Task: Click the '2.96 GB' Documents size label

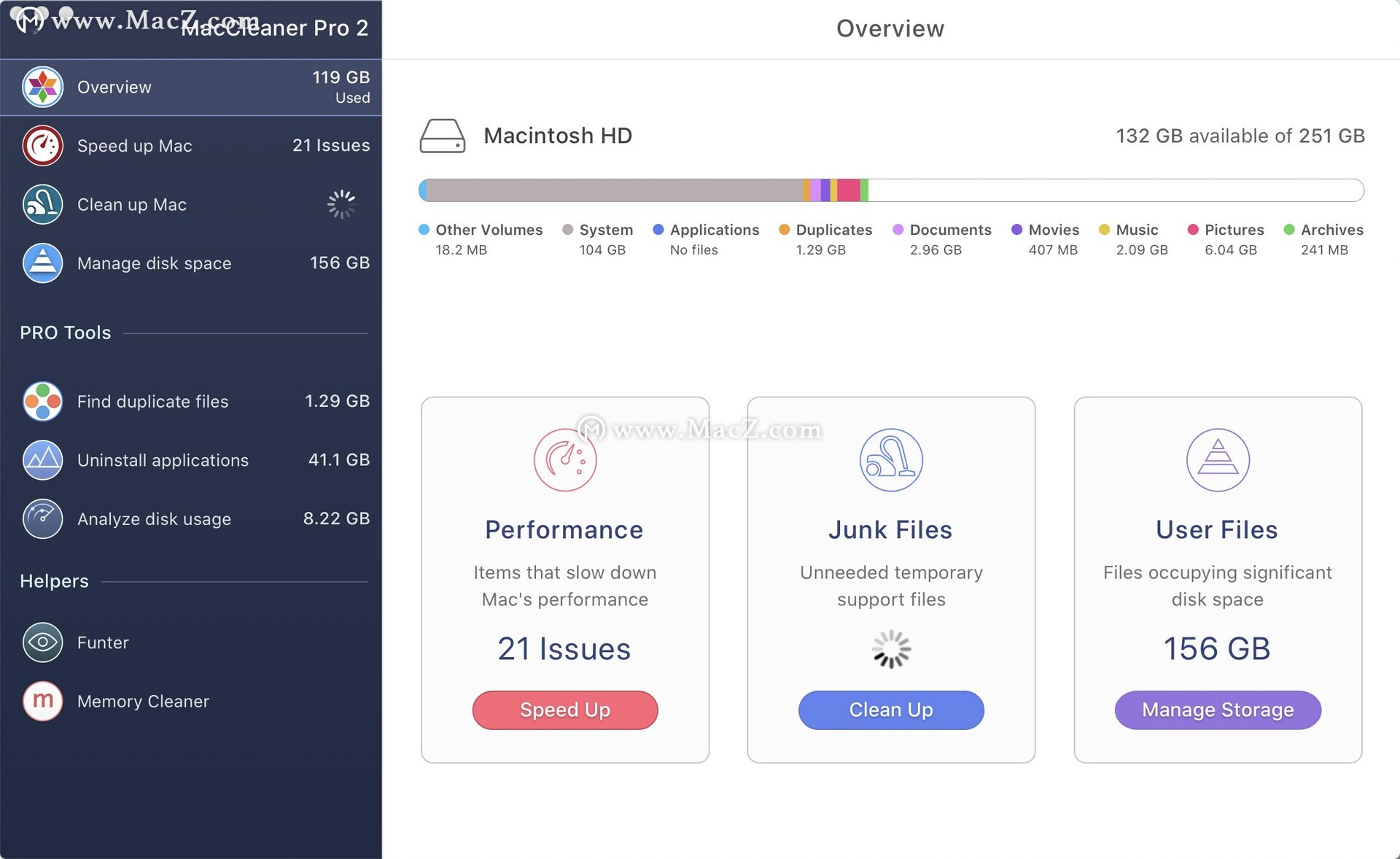Action: [936, 249]
